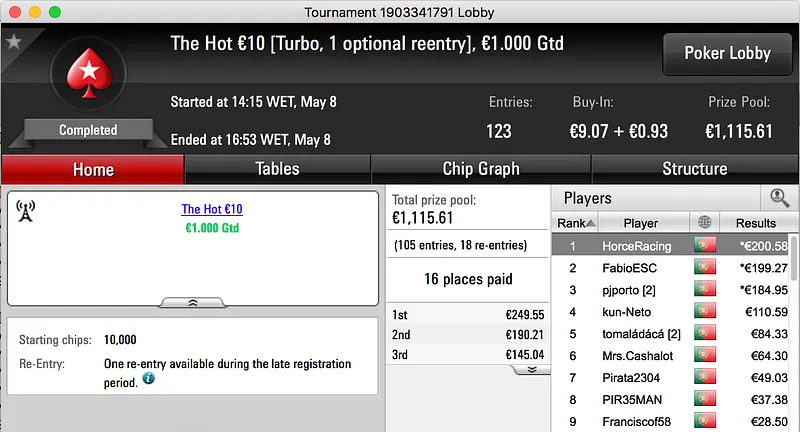Image resolution: width=800 pixels, height=432 pixels.
Task: Click the globe country column header
Action: [x=705, y=223]
